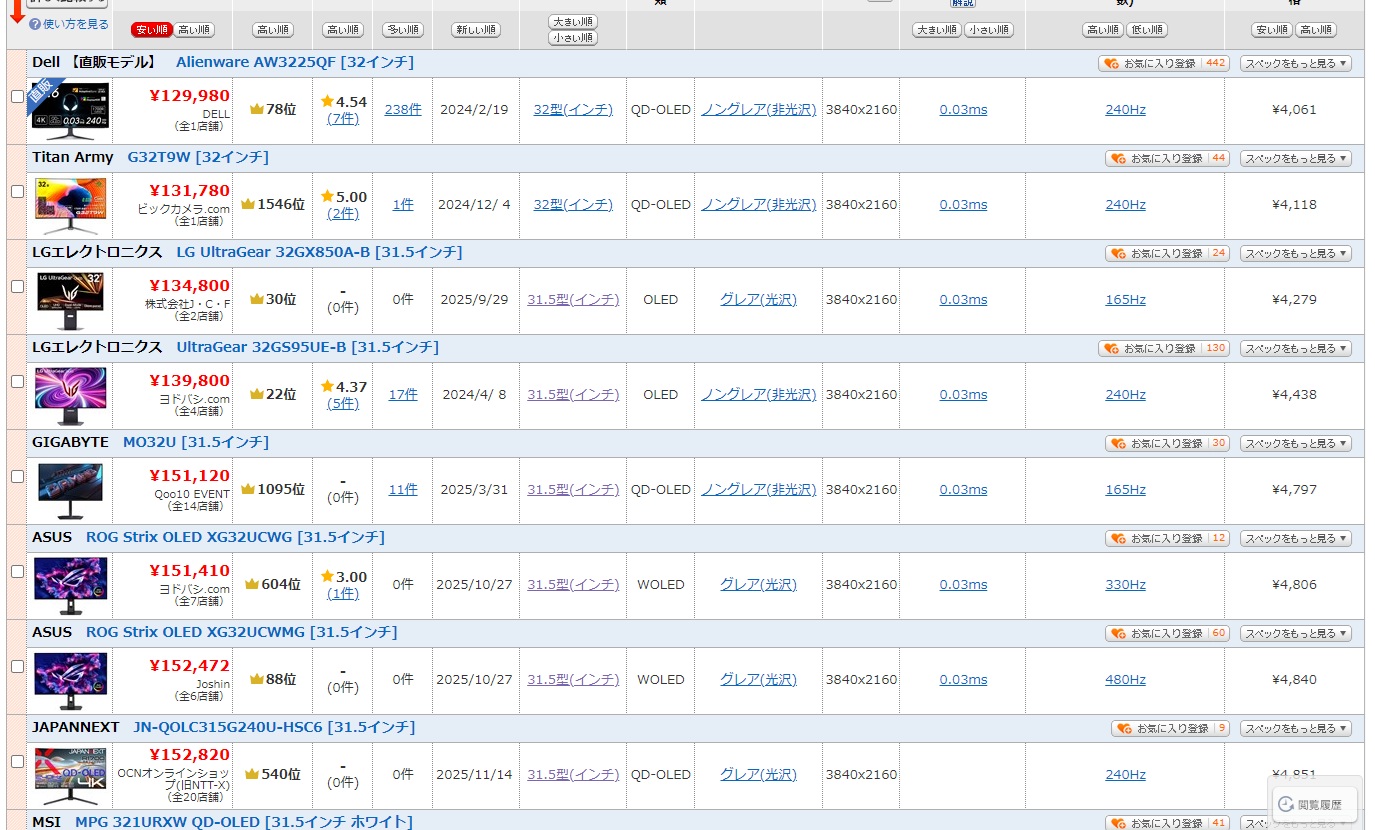Check the box for Alienware AW3225QF
This screenshot has height=830, width=1375.
click(x=17, y=96)
